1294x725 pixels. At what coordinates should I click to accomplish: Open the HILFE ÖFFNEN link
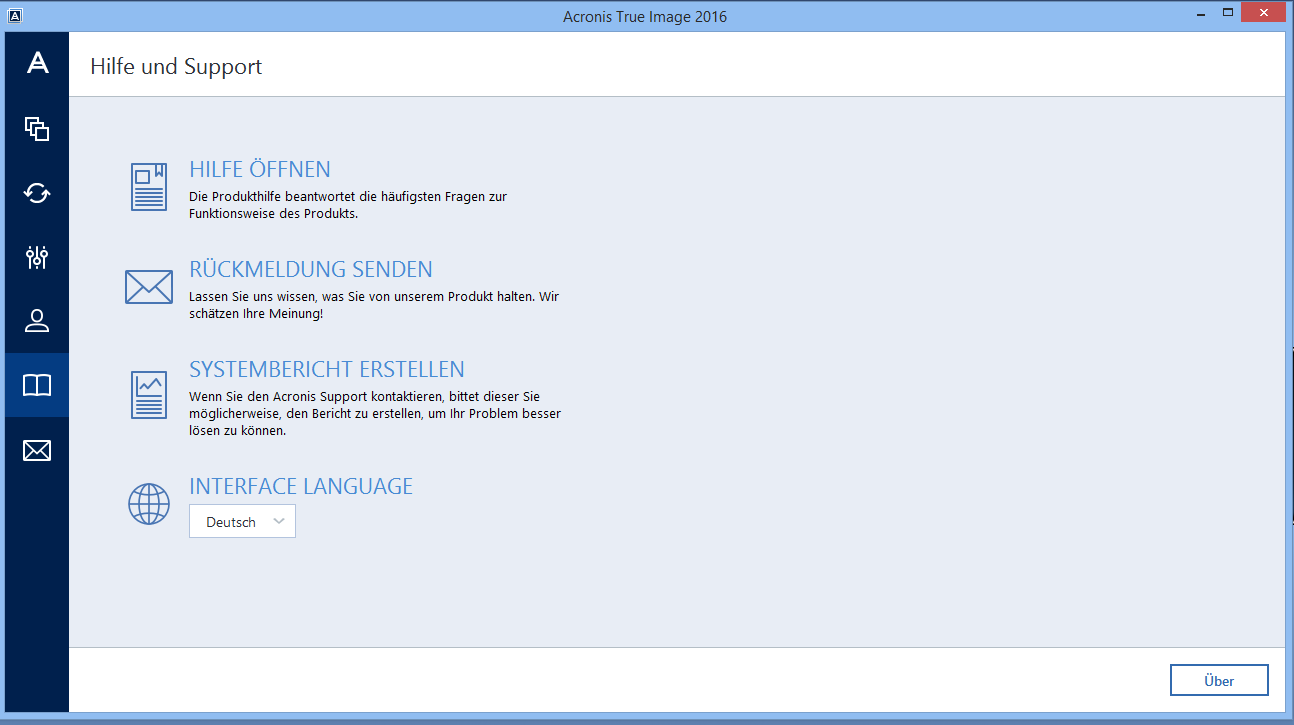[260, 170]
